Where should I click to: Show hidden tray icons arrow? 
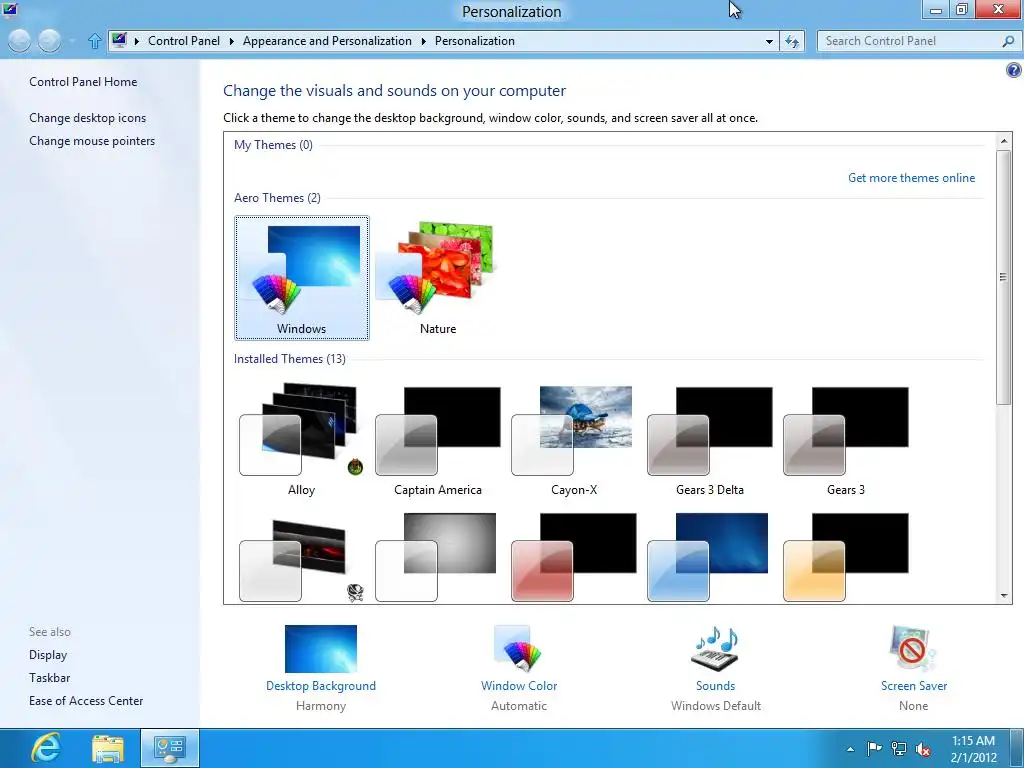(x=850, y=749)
